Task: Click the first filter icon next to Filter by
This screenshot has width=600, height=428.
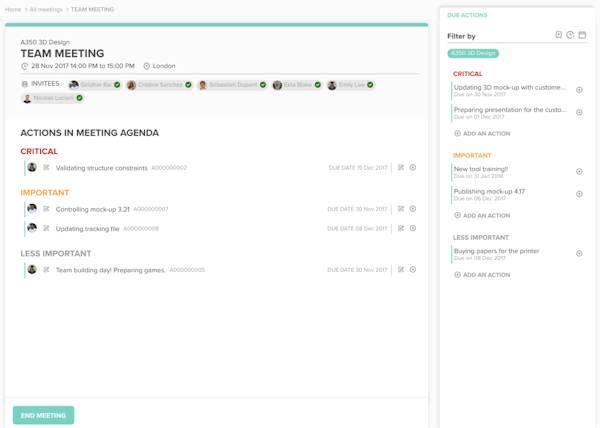Action: point(559,35)
